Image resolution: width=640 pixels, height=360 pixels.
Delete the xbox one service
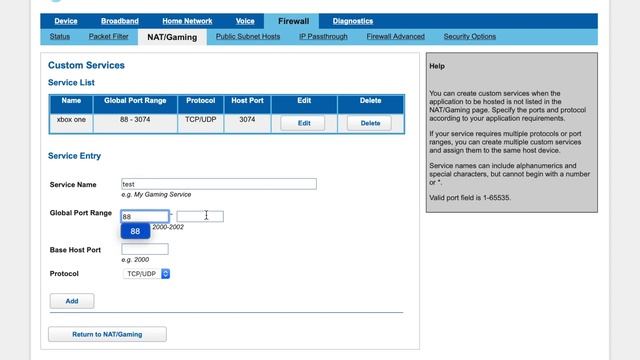370,123
